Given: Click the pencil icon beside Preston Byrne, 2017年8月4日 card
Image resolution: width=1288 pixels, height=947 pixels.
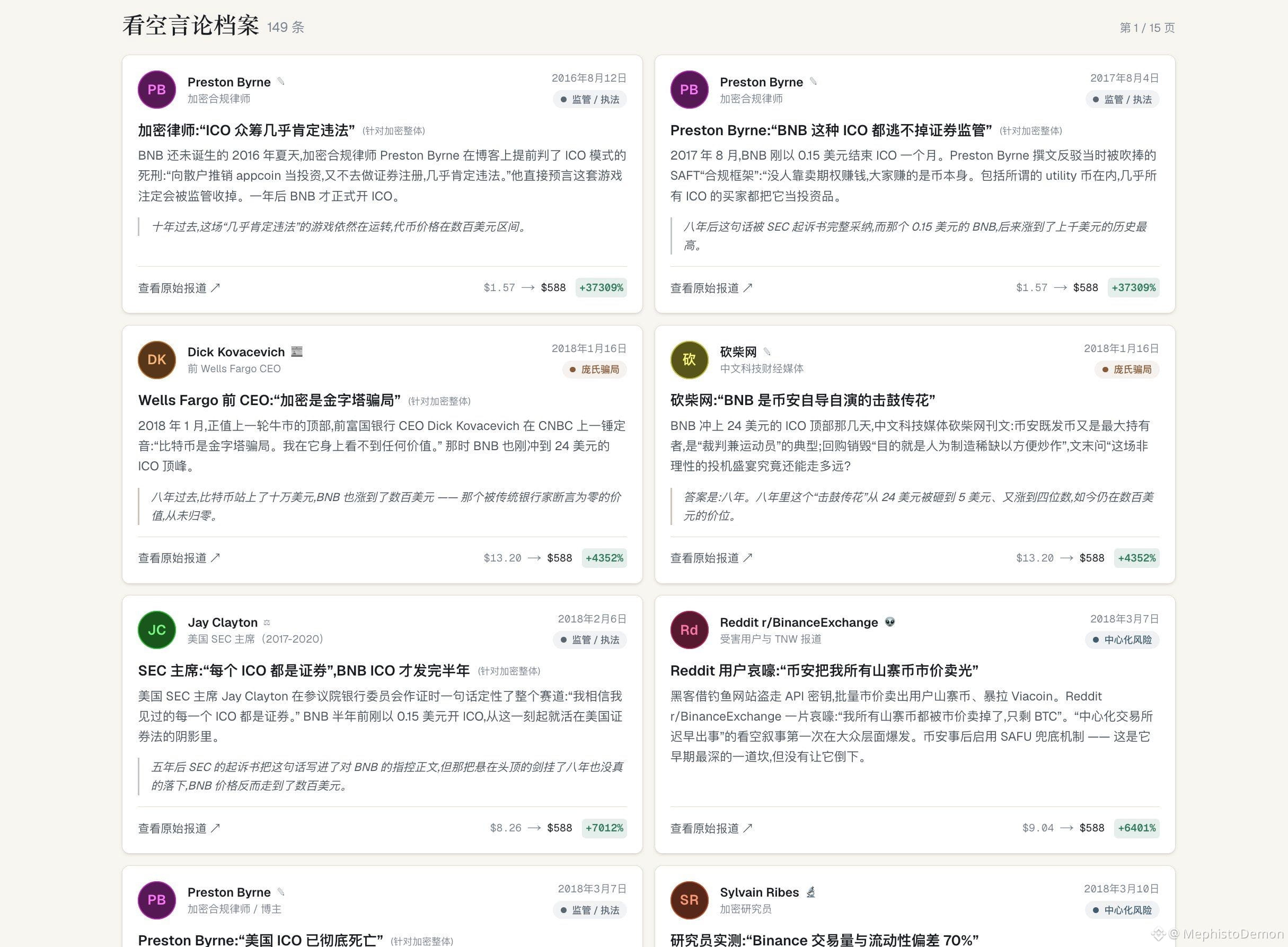Looking at the screenshot, I should pyautogui.click(x=813, y=82).
